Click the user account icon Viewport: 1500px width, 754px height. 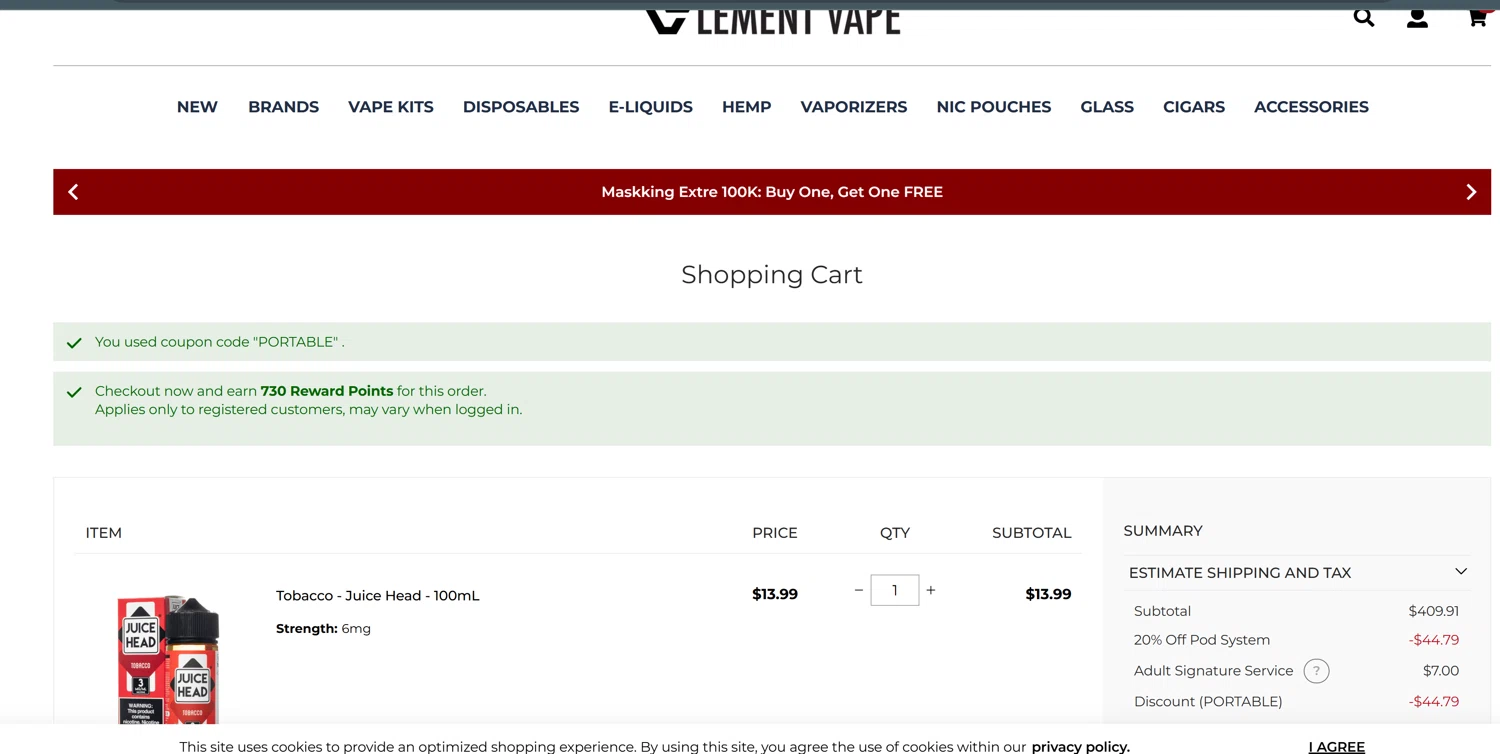point(1417,18)
